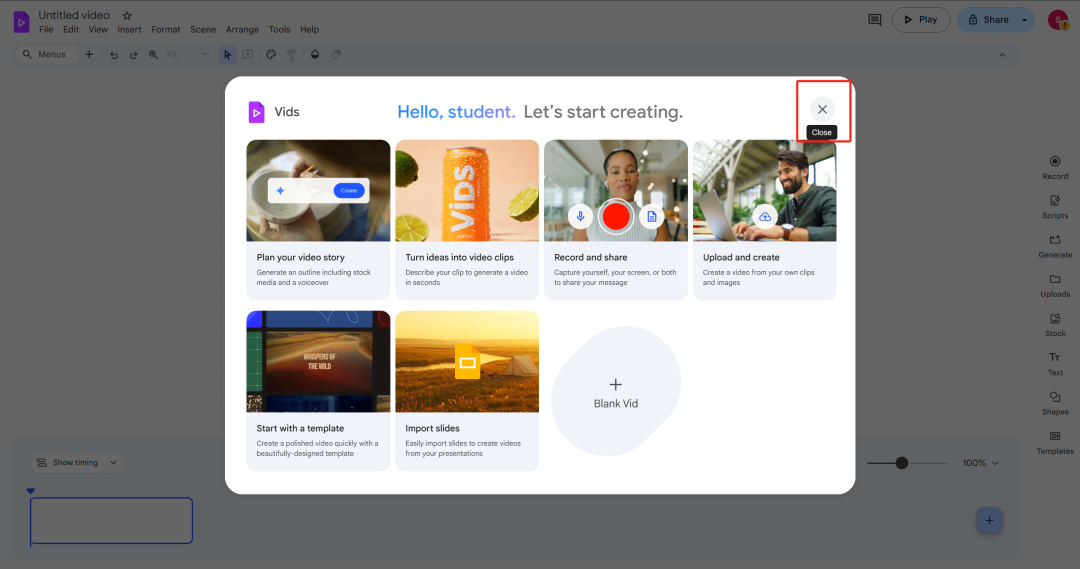Open the Scene menu
Screen dimensions: 1080x569
(x=203, y=30)
